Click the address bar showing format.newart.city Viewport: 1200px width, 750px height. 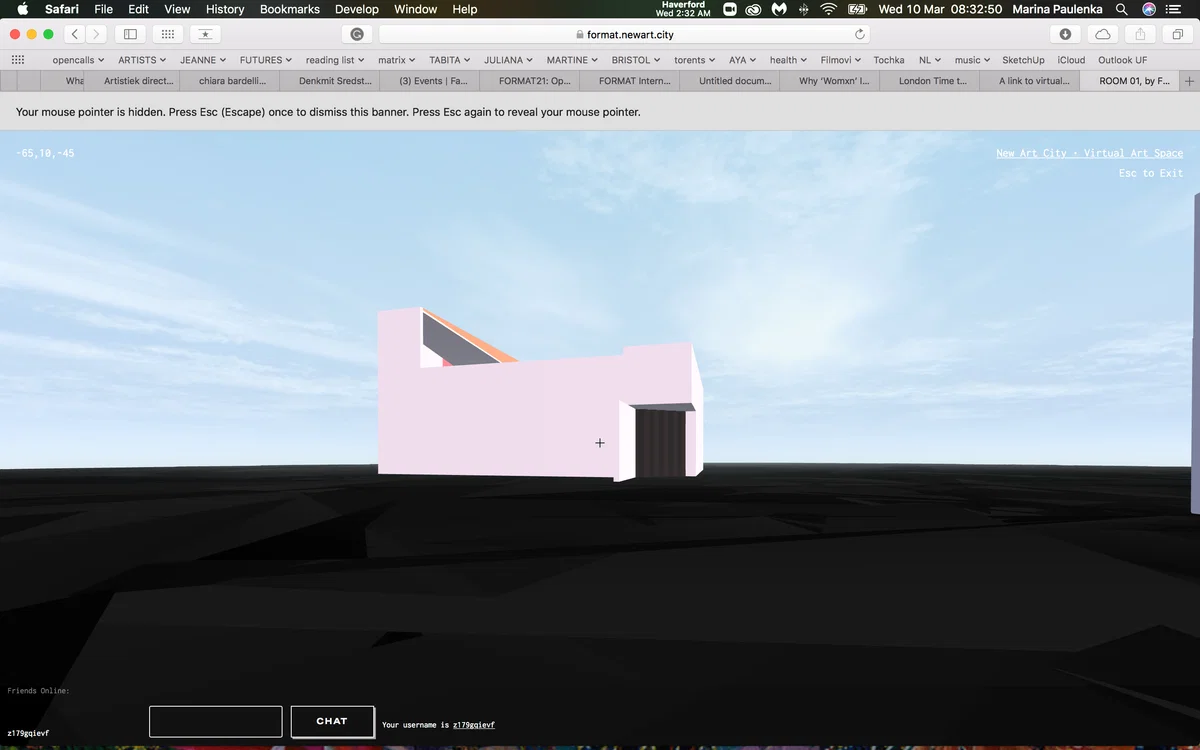tap(623, 34)
